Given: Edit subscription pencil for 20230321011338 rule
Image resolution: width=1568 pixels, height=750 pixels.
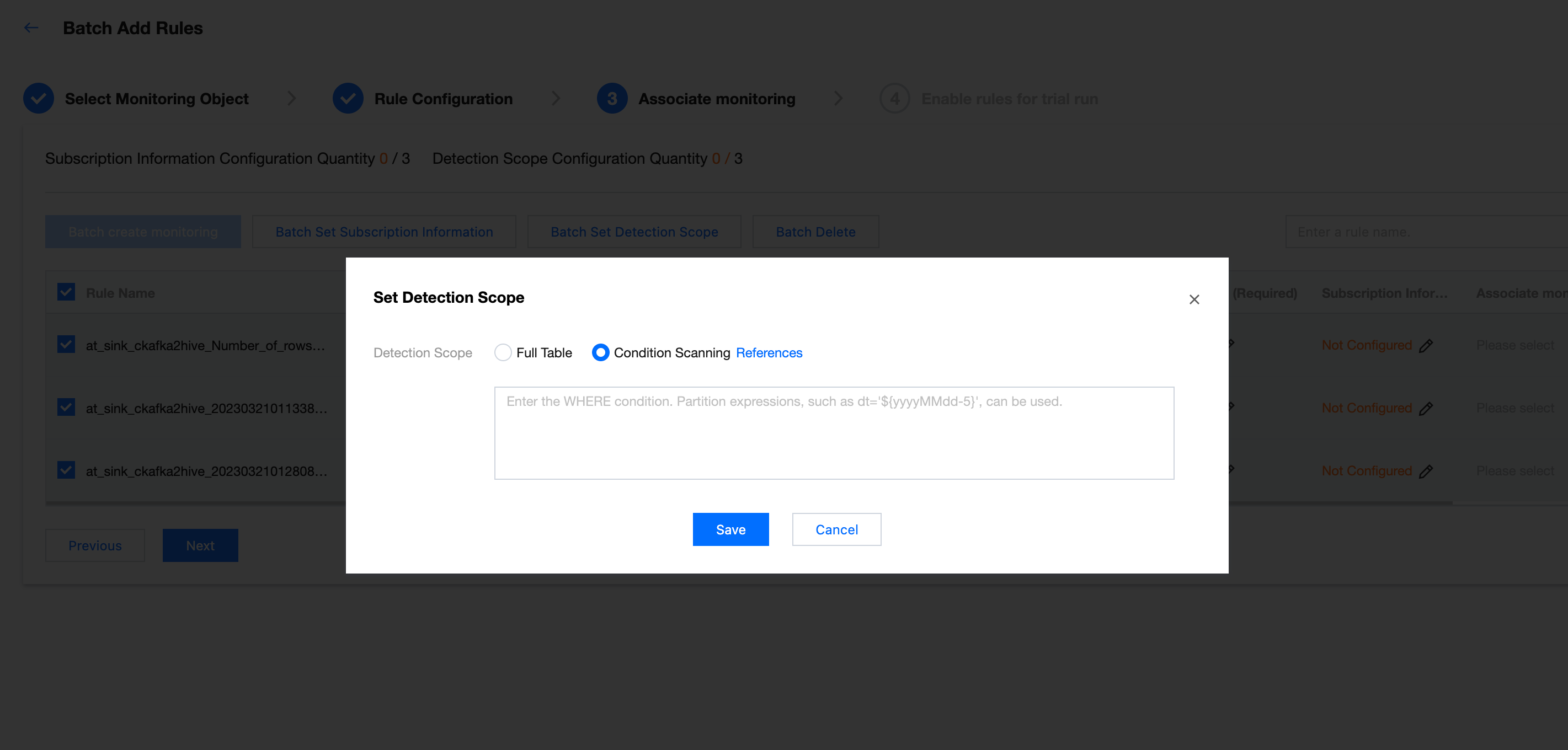Looking at the screenshot, I should pyautogui.click(x=1425, y=409).
